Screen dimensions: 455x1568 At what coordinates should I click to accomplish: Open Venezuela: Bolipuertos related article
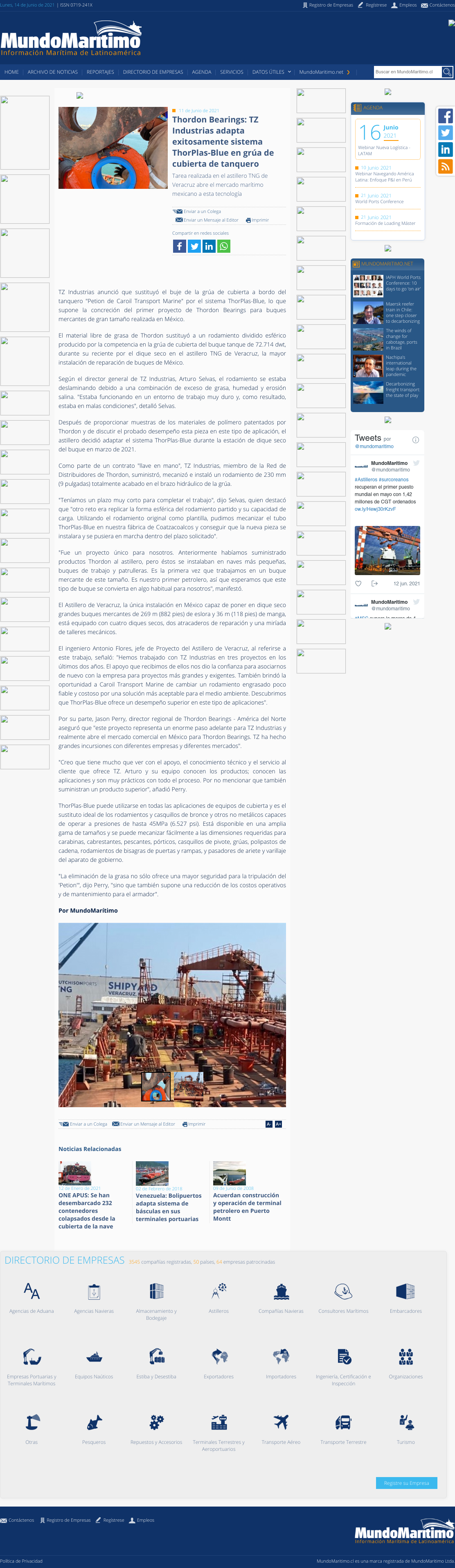click(x=169, y=1207)
